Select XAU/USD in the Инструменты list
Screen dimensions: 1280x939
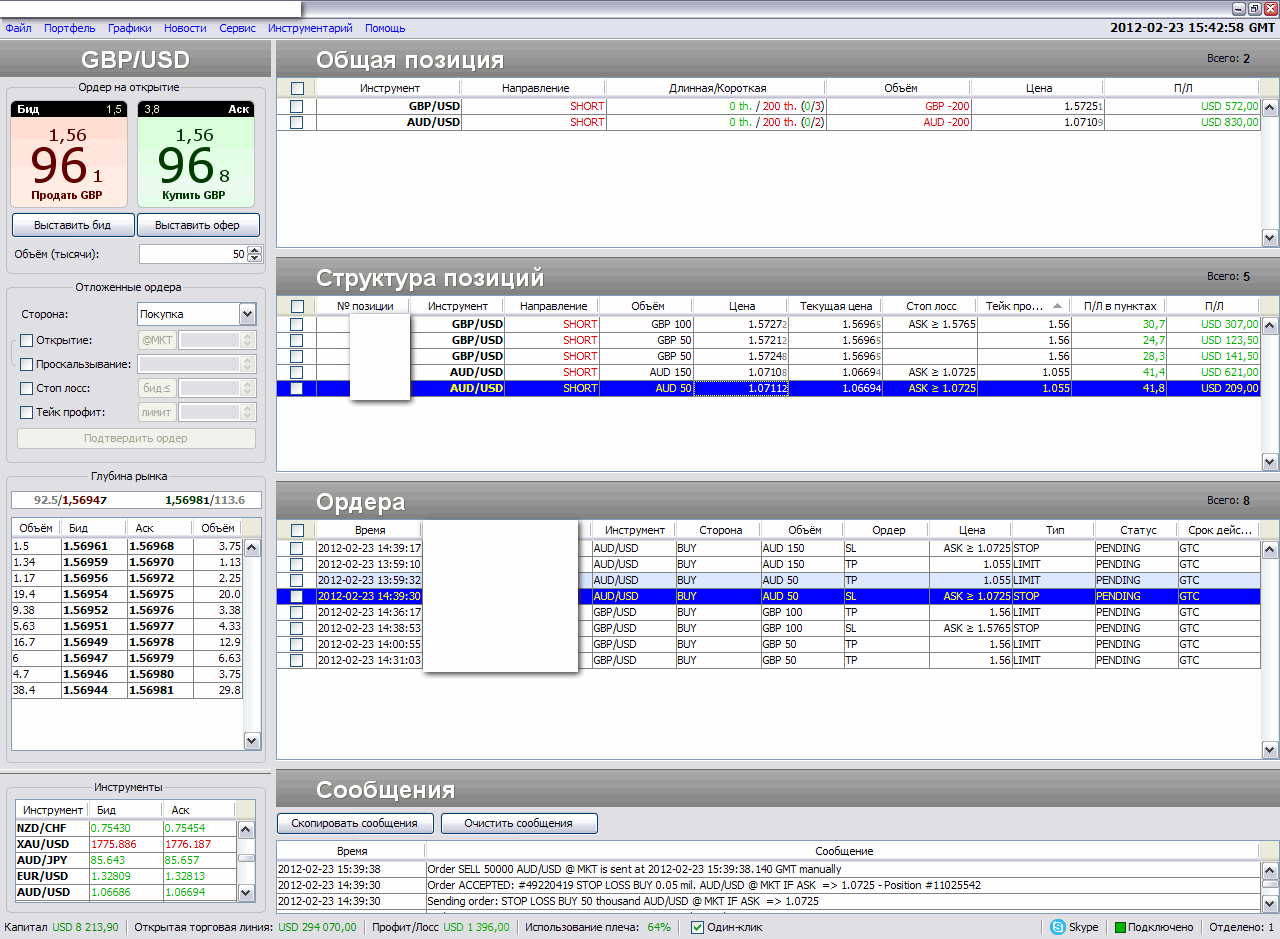125,844
